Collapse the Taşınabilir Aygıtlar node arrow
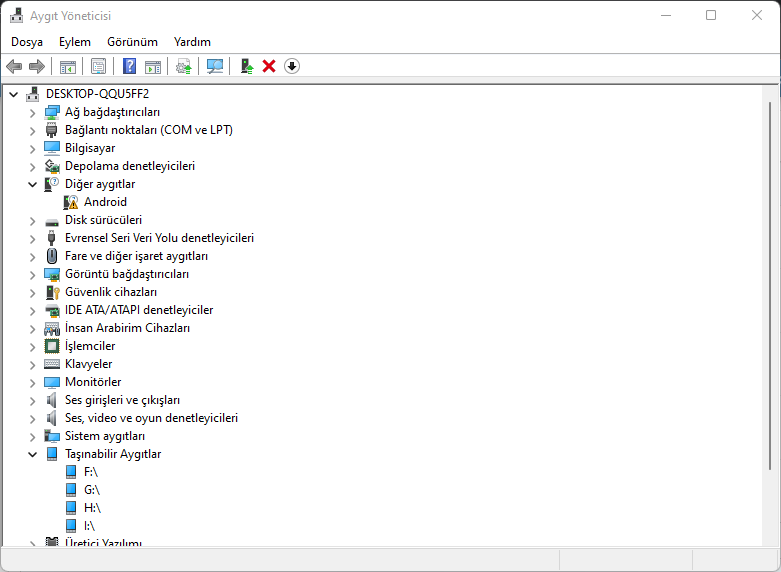The image size is (781, 572). (x=32, y=454)
